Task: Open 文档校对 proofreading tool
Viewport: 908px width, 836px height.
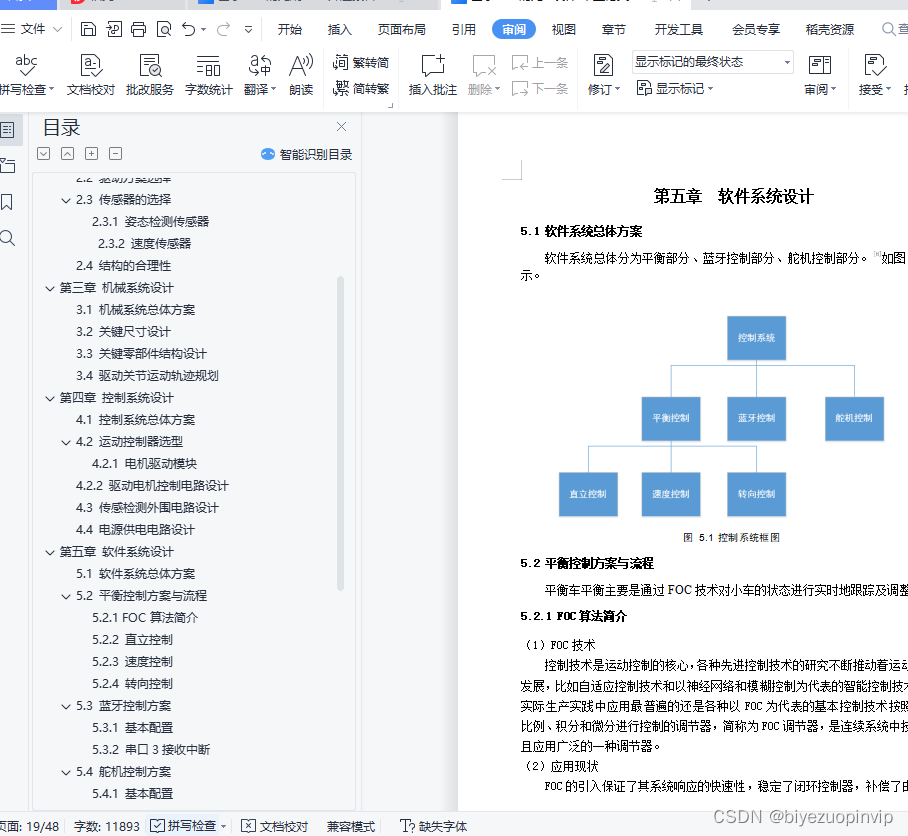Action: [x=91, y=75]
